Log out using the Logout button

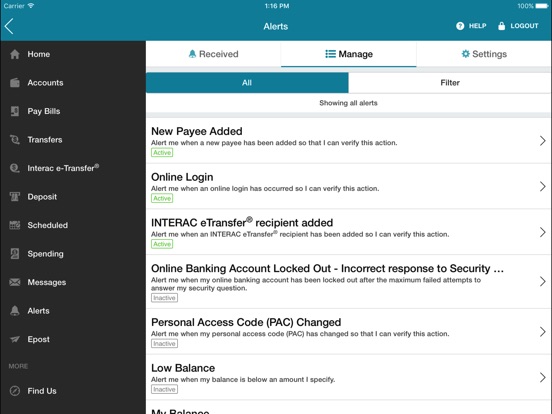518,26
